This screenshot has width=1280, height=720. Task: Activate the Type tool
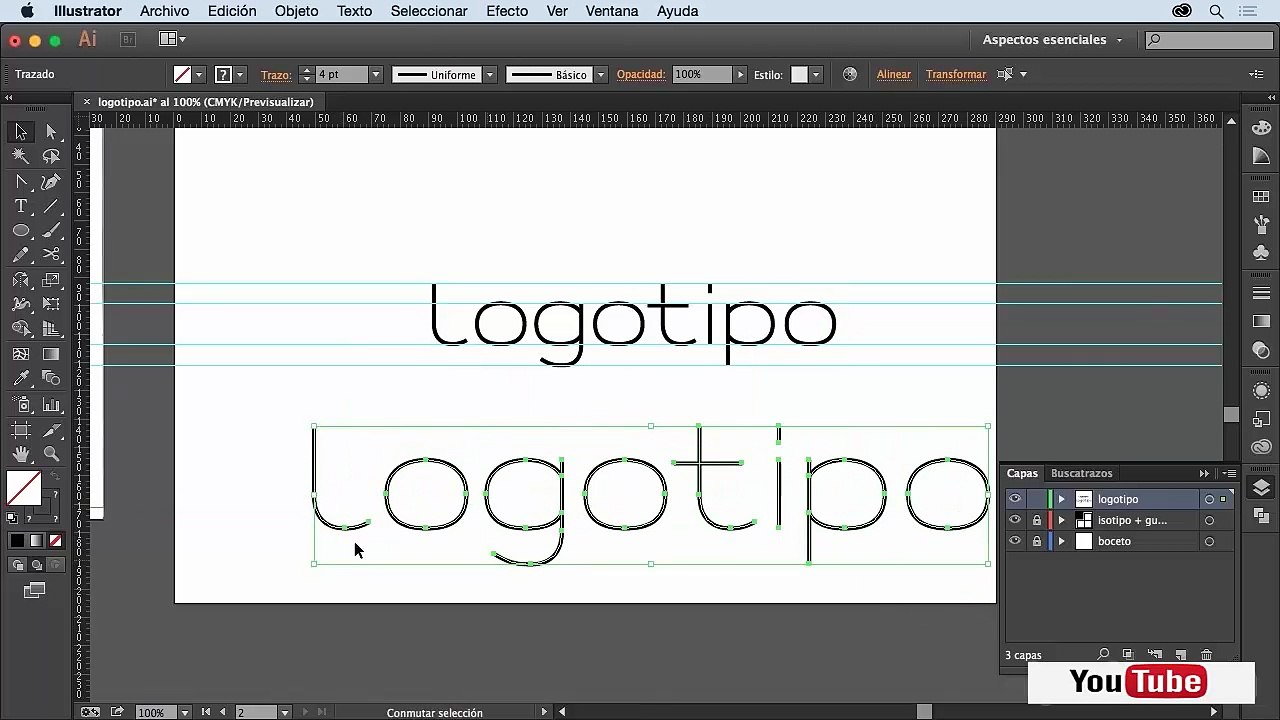[21, 206]
